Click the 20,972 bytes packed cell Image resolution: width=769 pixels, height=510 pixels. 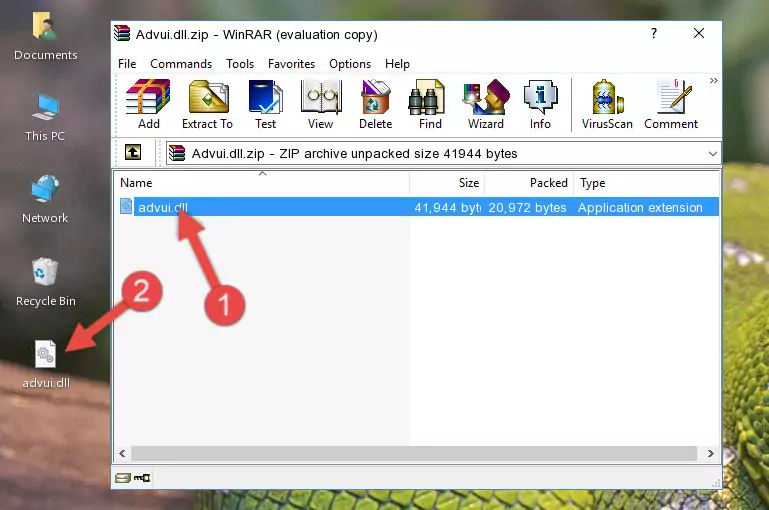(x=527, y=207)
